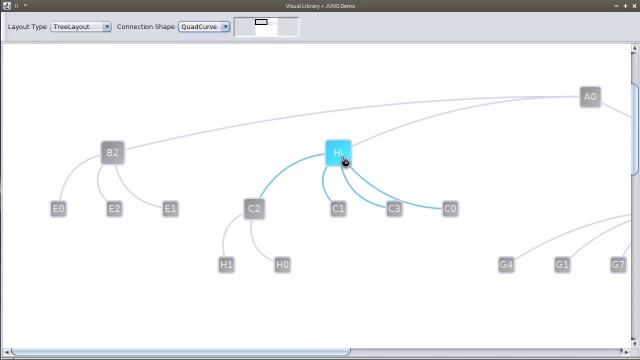Click the horizontal scrollbar thumb
Image resolution: width=640 pixels, height=360 pixels.
[x=181, y=352]
